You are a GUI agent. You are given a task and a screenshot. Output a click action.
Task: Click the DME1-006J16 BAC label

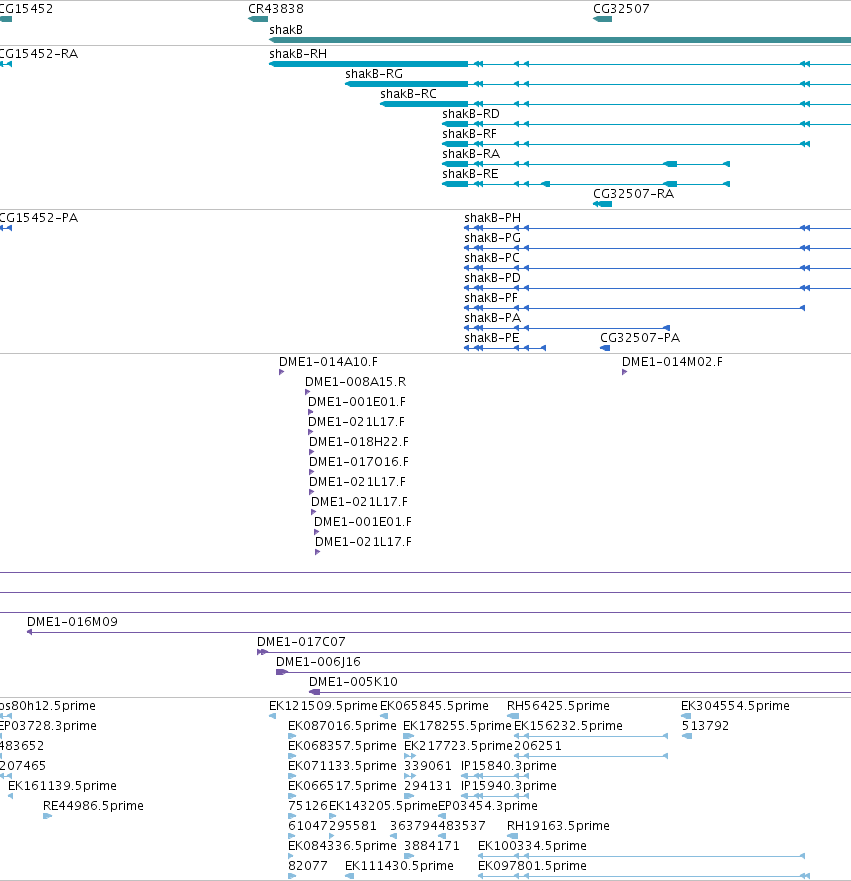[x=318, y=662]
